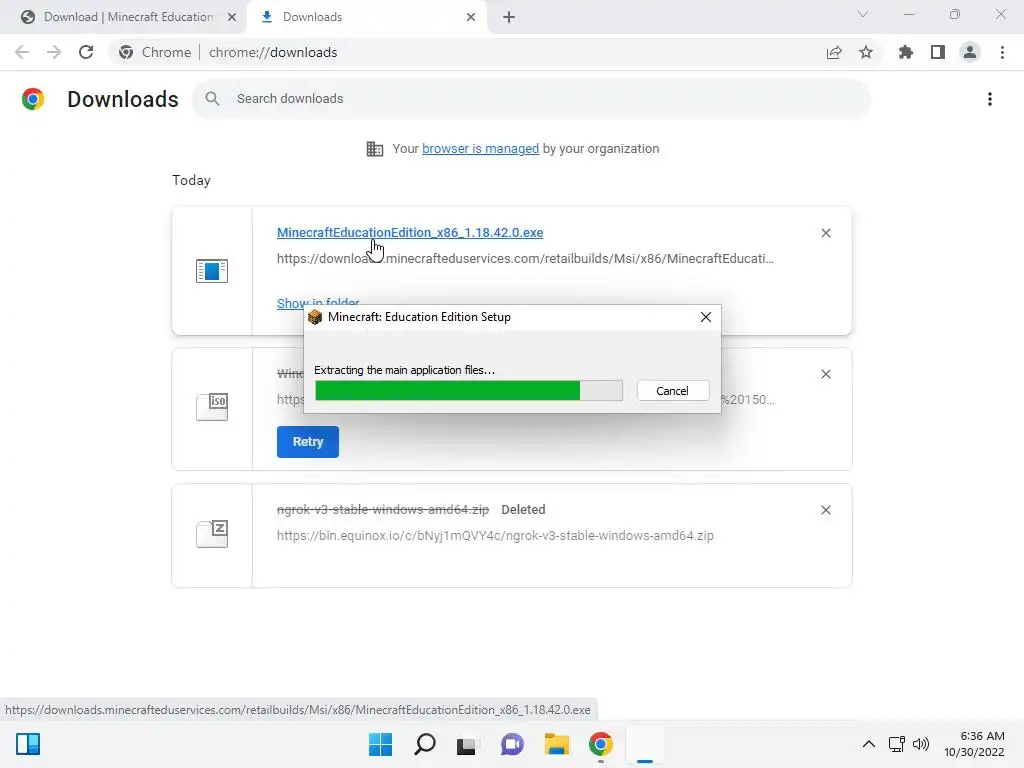1024x768 pixels.
Task: Click the managed organization building icon
Action: 374,149
